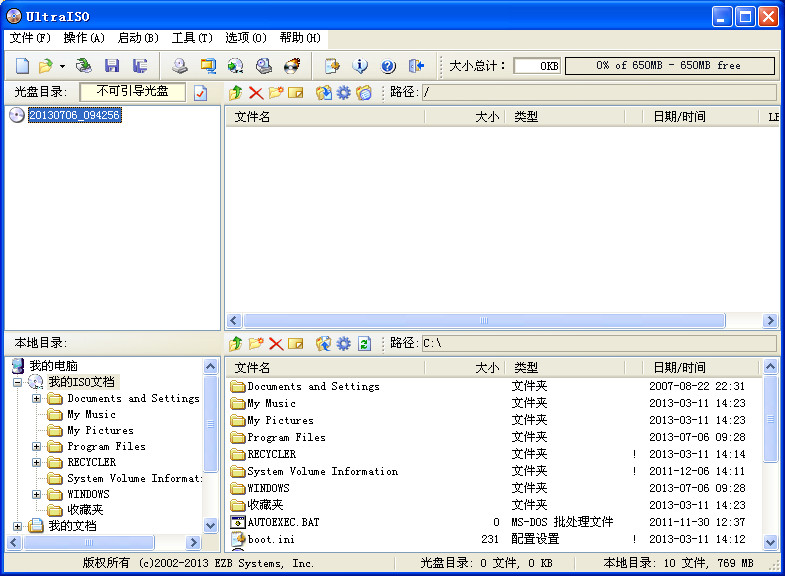The height and width of the screenshot is (576, 785).
Task: Sort local file list by 类型 column
Action: [x=565, y=368]
